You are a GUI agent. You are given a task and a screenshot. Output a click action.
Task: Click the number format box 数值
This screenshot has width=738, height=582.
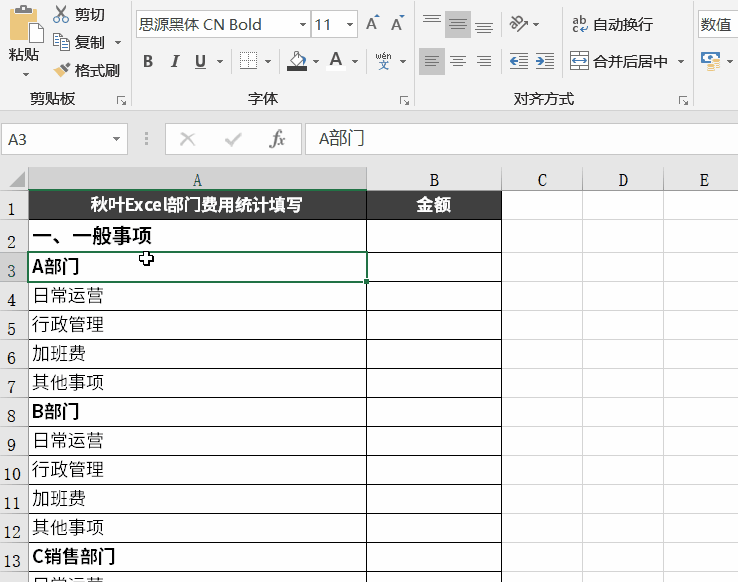tap(718, 24)
